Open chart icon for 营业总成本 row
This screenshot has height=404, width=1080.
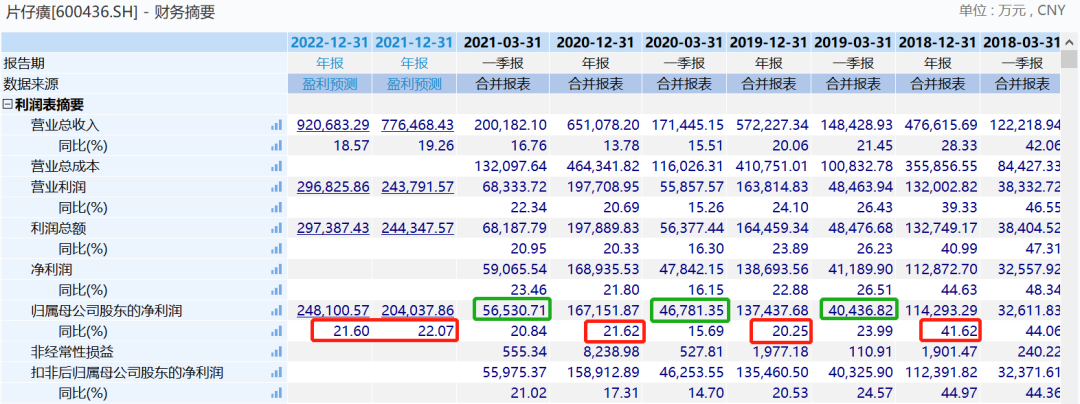[x=277, y=167]
